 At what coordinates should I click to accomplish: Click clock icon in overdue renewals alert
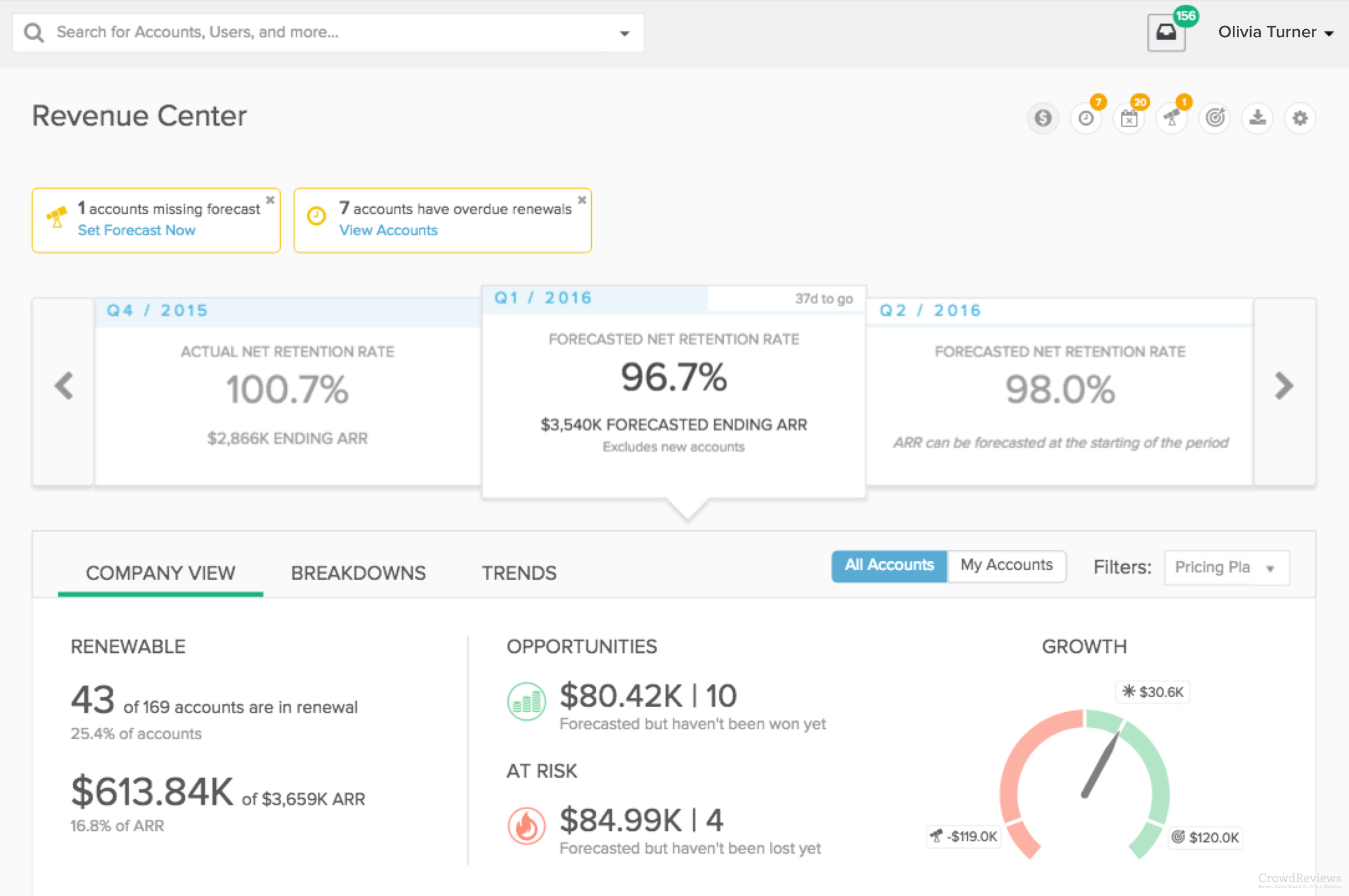(x=317, y=216)
